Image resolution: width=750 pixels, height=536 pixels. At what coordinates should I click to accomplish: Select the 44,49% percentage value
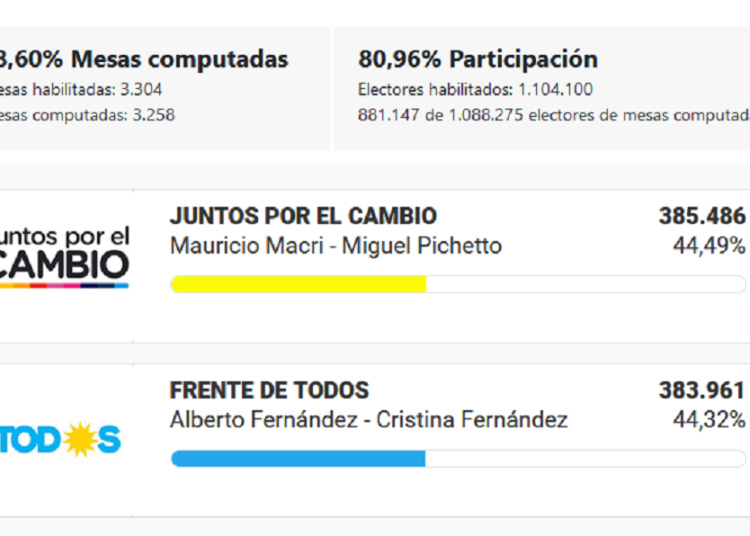[x=709, y=246]
